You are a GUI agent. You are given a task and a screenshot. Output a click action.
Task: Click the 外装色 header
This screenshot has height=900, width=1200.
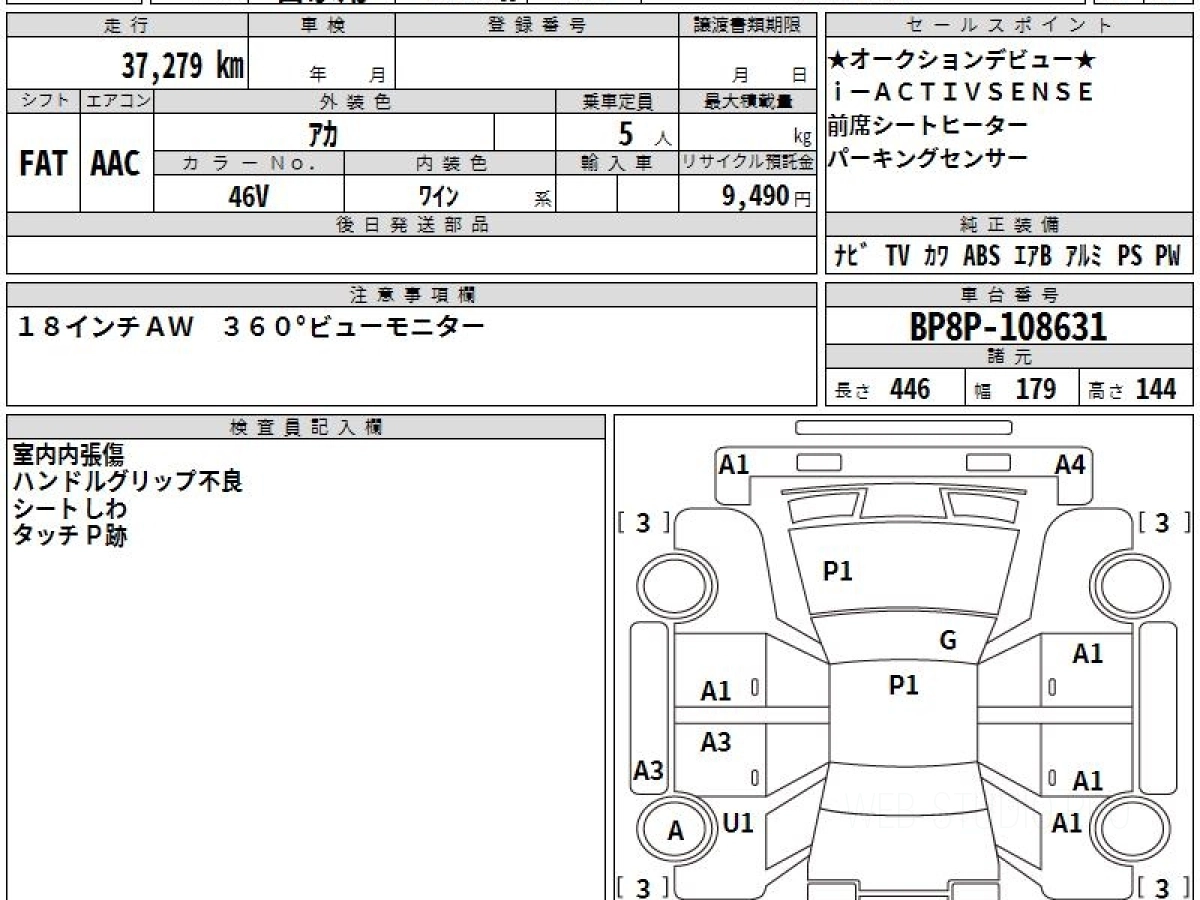point(355,101)
